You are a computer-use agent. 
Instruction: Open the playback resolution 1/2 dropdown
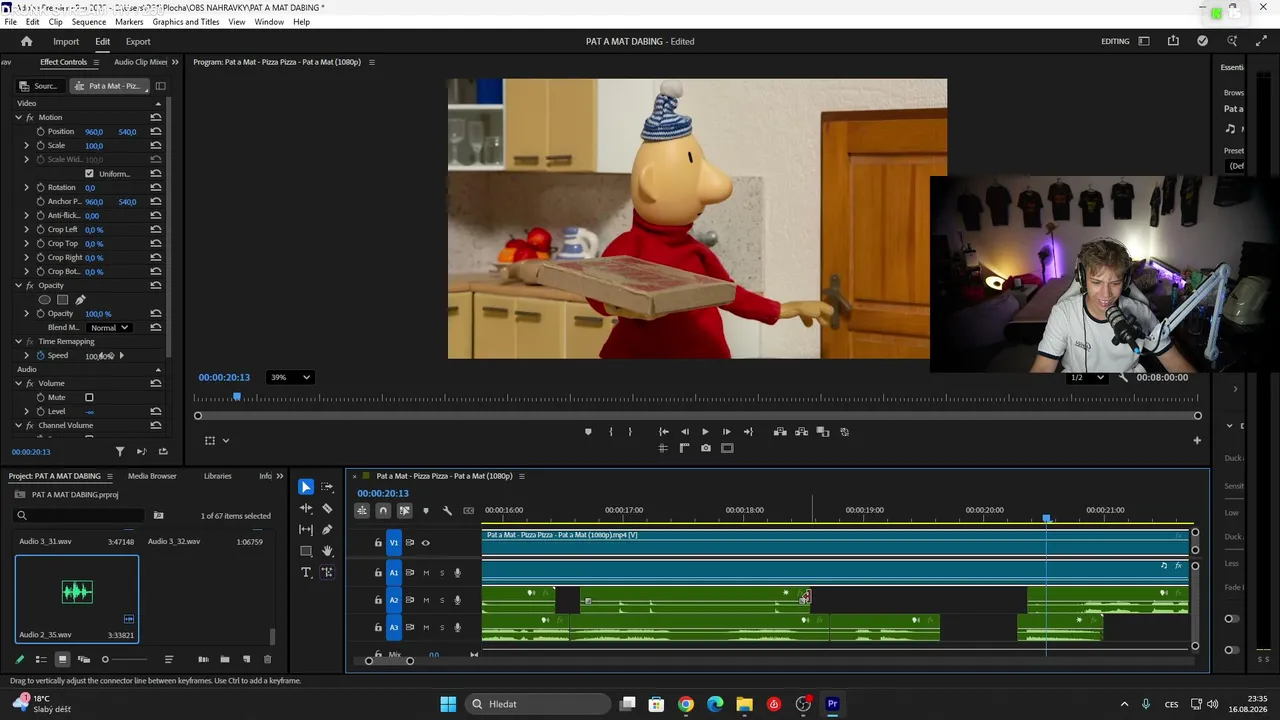pos(1087,377)
